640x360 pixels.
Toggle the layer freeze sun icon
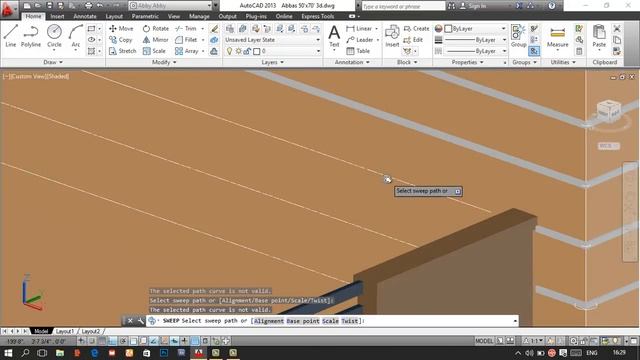click(238, 51)
